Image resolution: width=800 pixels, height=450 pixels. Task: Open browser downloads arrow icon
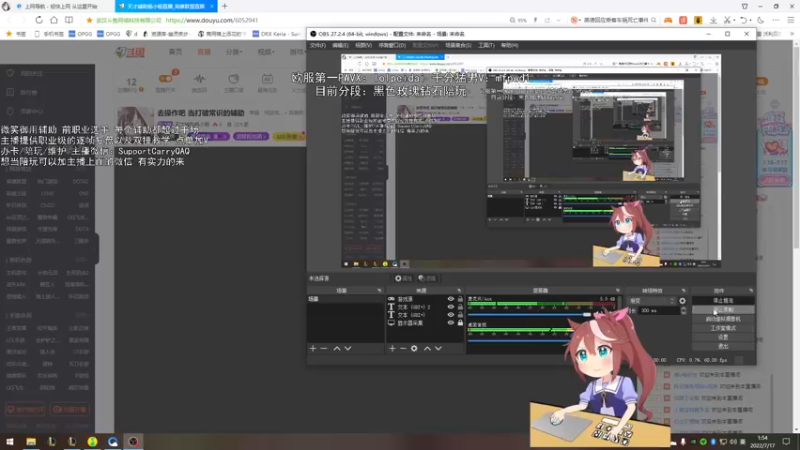click(713, 20)
